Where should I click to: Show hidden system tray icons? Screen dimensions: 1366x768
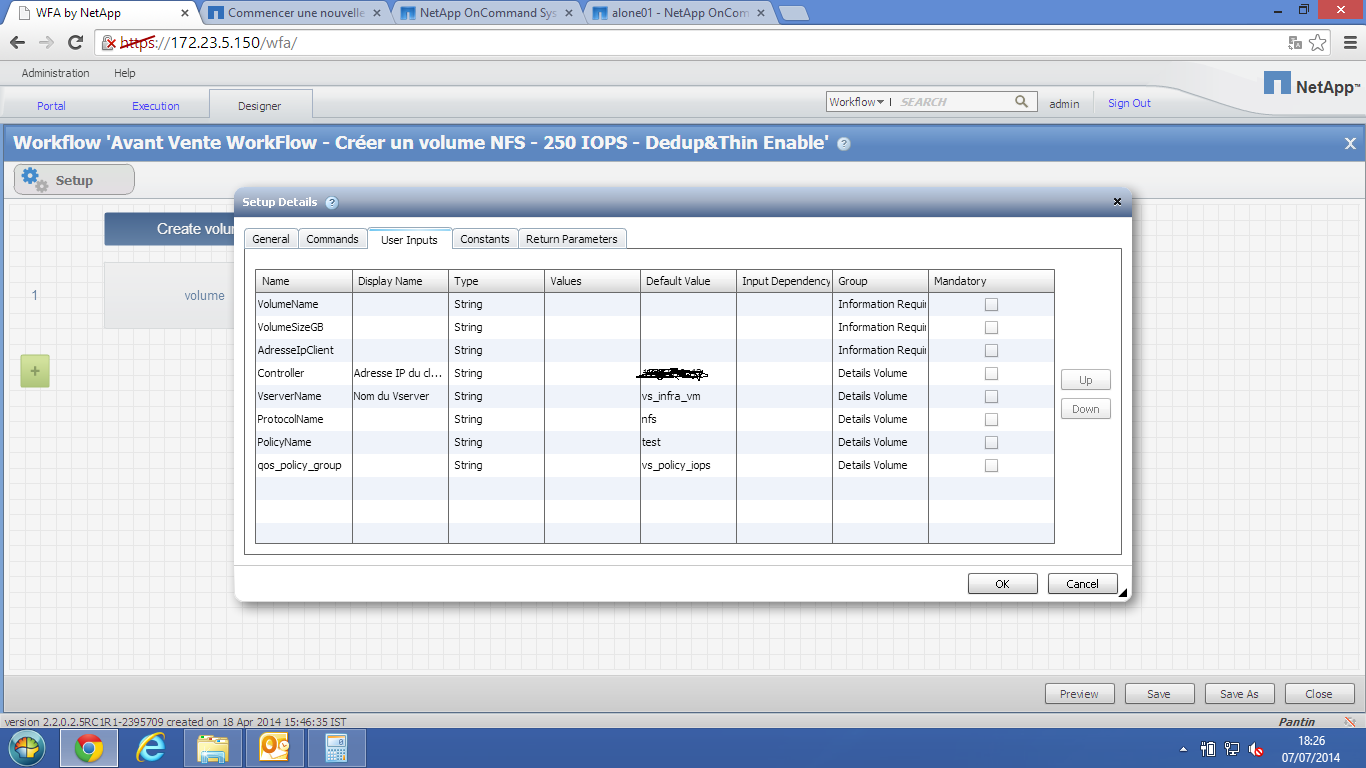[1184, 748]
